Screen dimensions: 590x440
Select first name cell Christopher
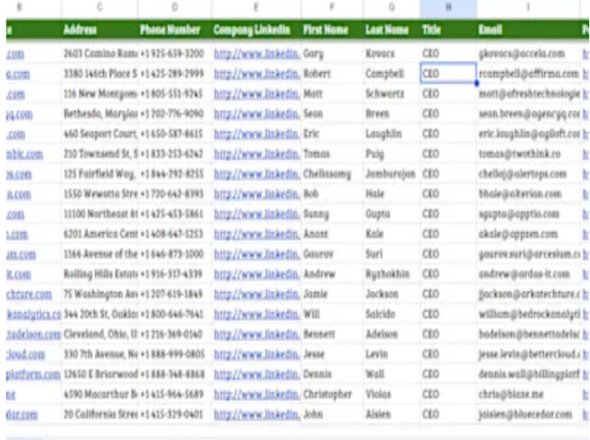click(x=332, y=394)
